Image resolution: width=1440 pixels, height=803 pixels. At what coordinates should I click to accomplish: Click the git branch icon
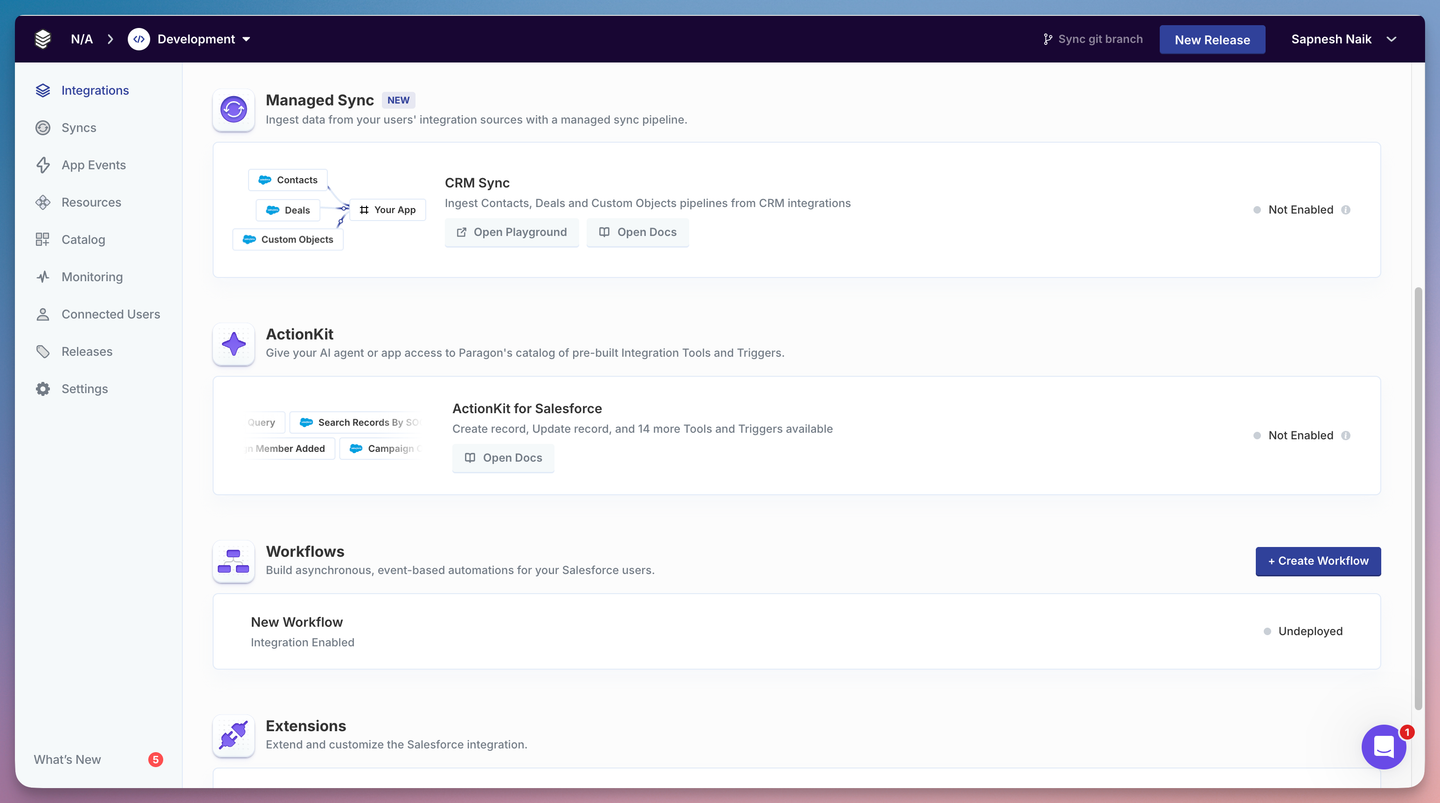point(1048,39)
